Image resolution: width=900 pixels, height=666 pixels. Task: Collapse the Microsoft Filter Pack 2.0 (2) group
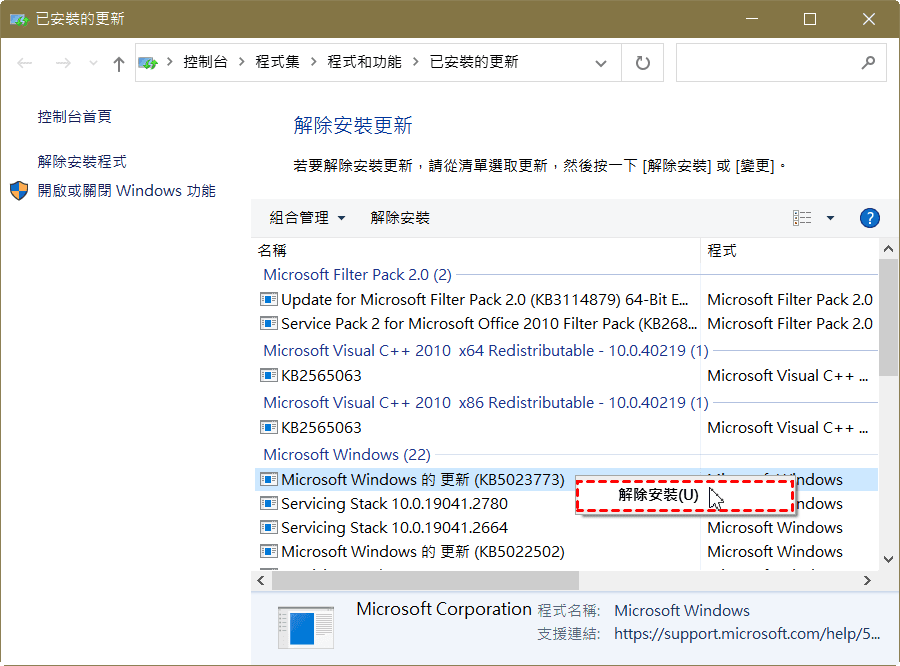coord(358,274)
